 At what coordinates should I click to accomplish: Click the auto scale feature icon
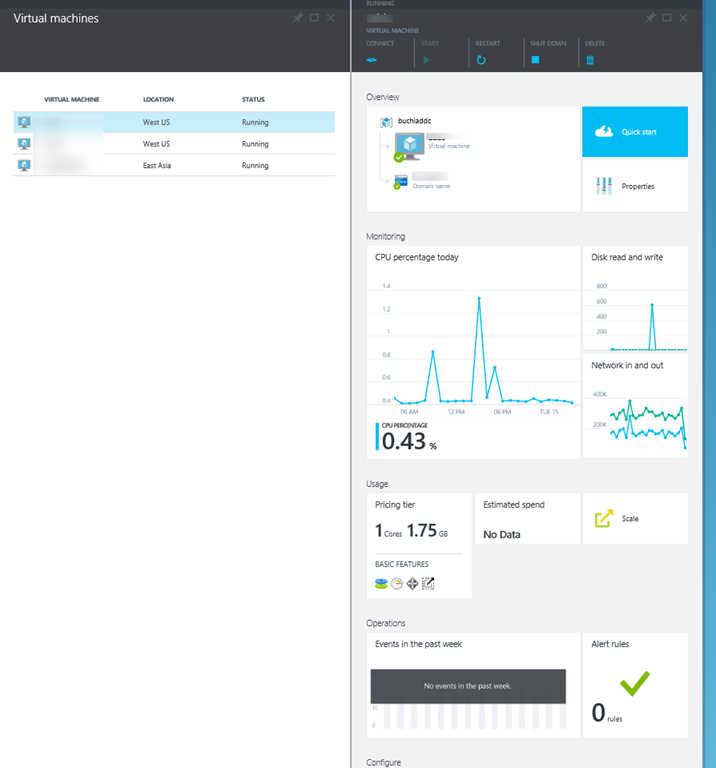pos(428,583)
